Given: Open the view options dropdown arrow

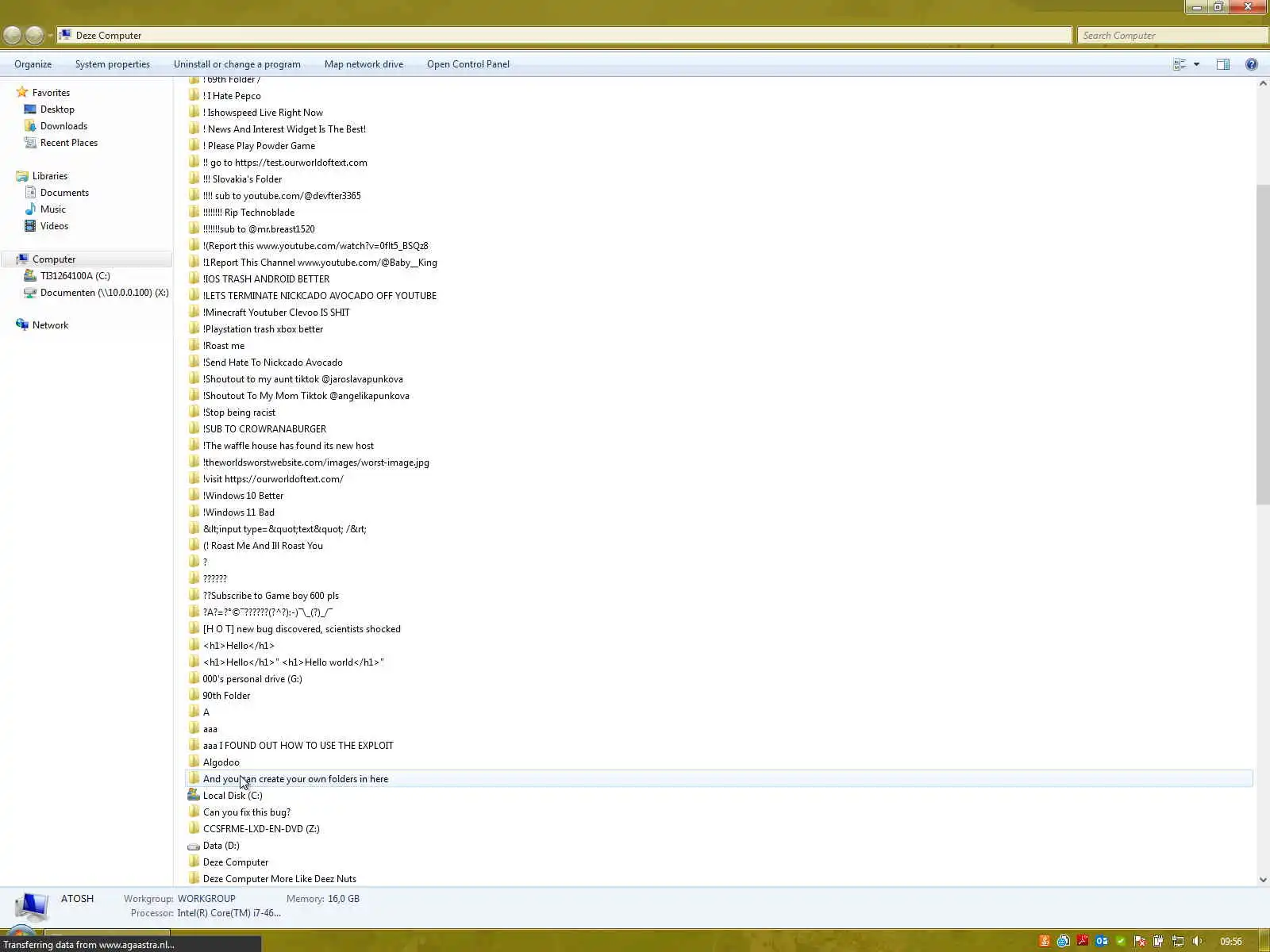Looking at the screenshot, I should tap(1196, 64).
